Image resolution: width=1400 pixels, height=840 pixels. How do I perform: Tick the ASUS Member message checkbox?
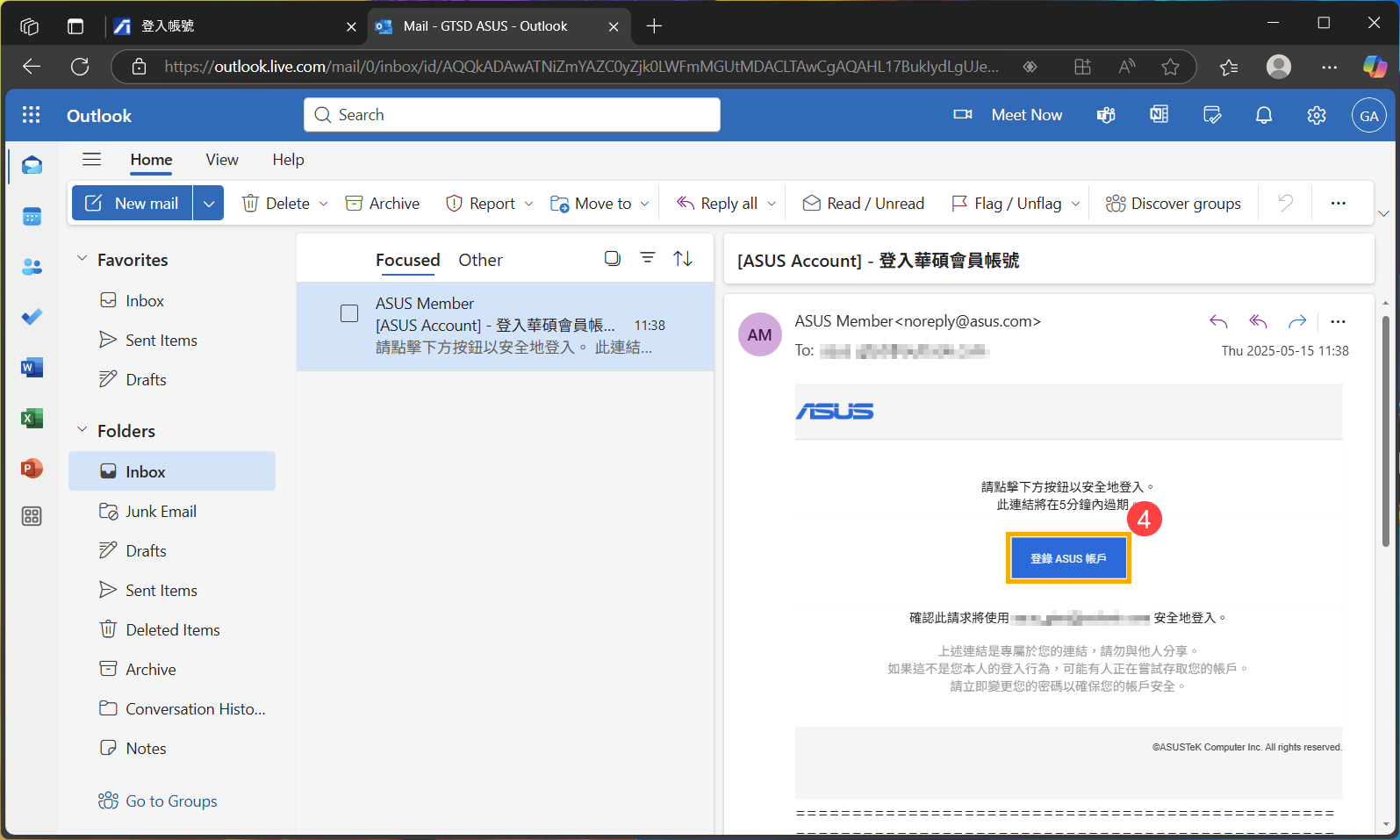coord(349,313)
